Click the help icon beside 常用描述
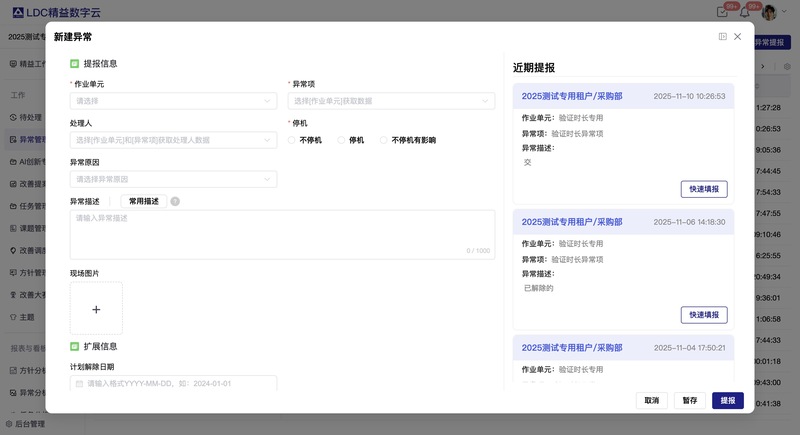The width and height of the screenshot is (800, 435). point(175,201)
